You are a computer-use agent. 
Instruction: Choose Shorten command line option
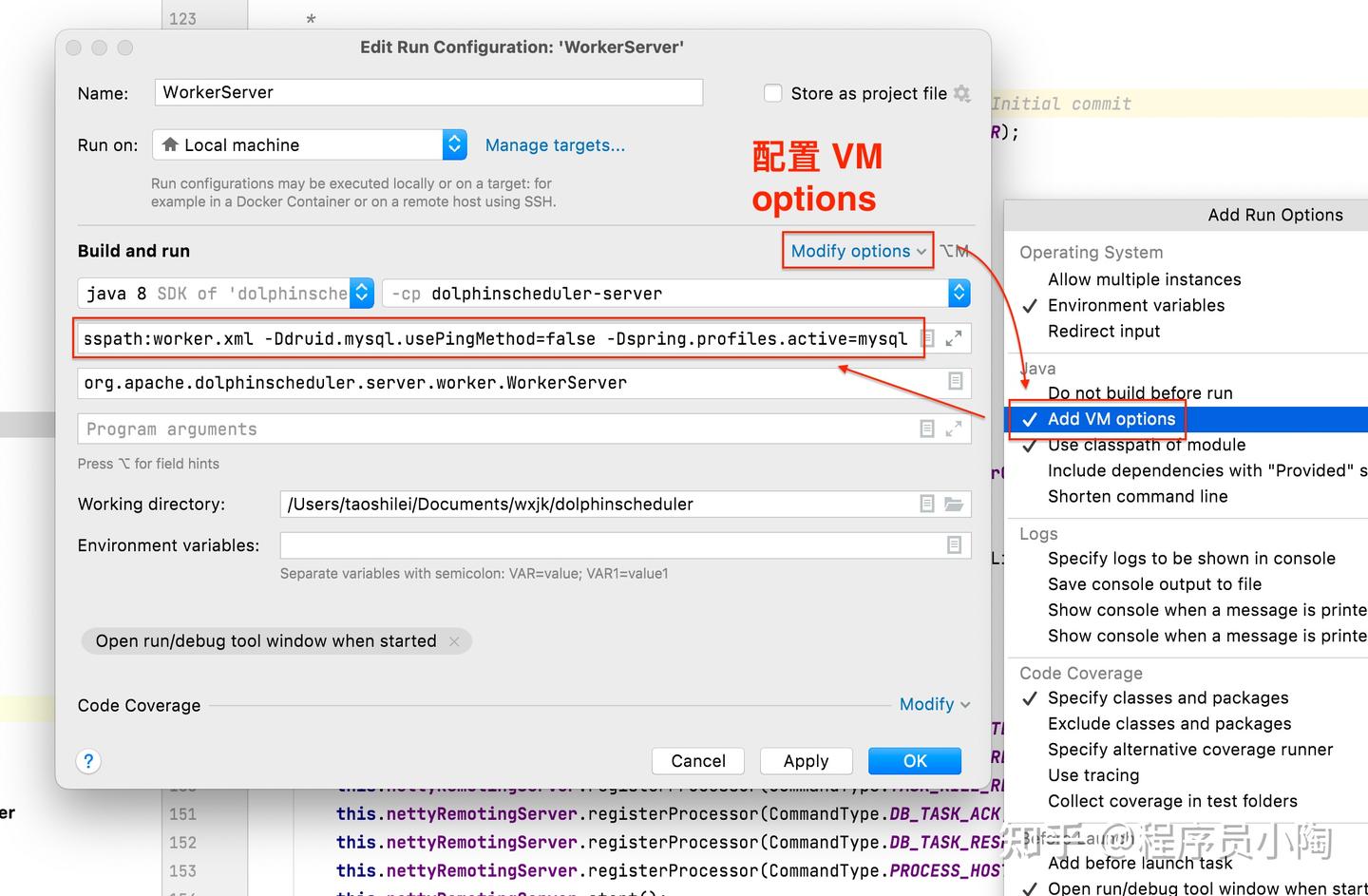[x=1137, y=496]
